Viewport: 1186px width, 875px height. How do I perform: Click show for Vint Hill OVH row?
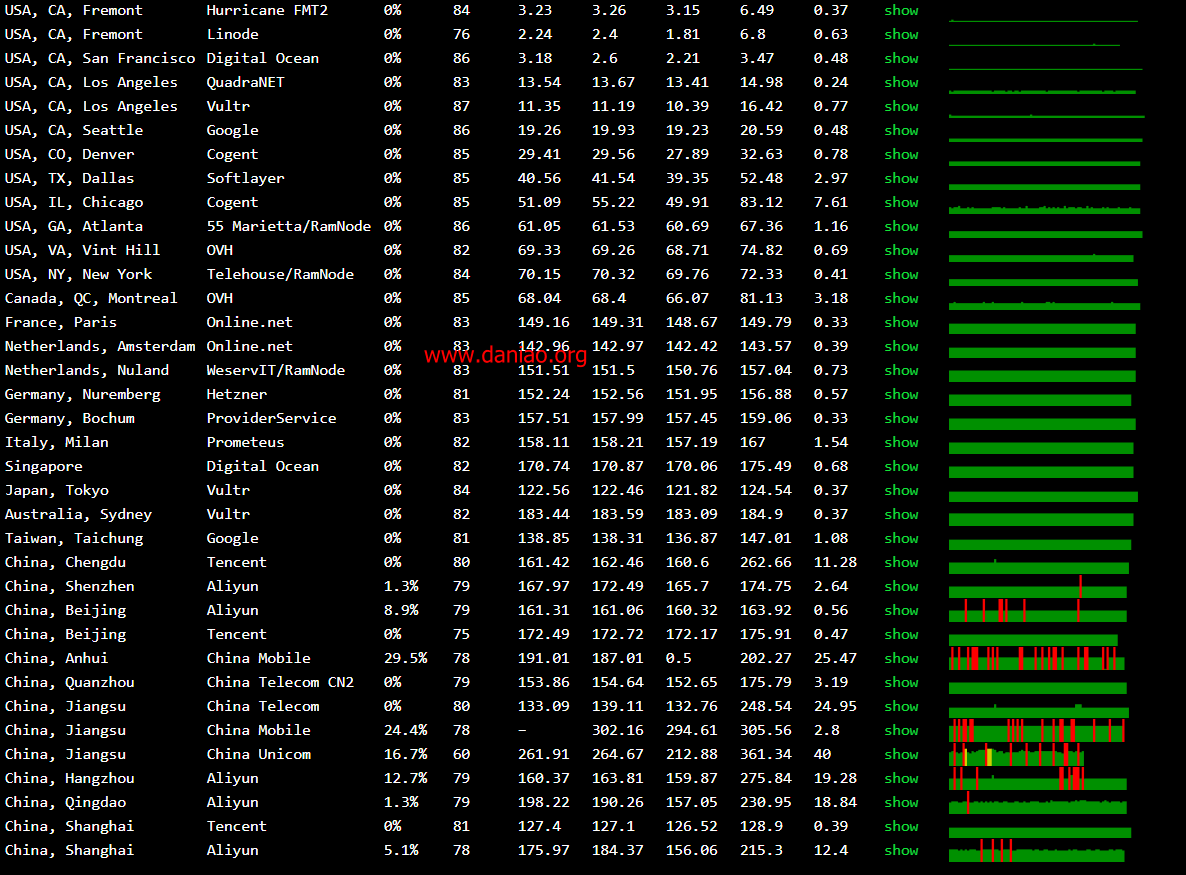901,250
